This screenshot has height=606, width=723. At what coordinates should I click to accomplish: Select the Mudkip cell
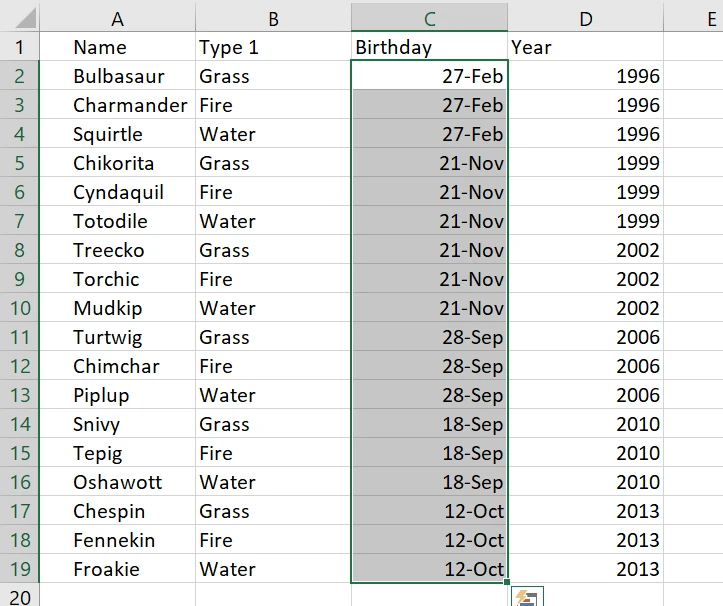click(118, 308)
